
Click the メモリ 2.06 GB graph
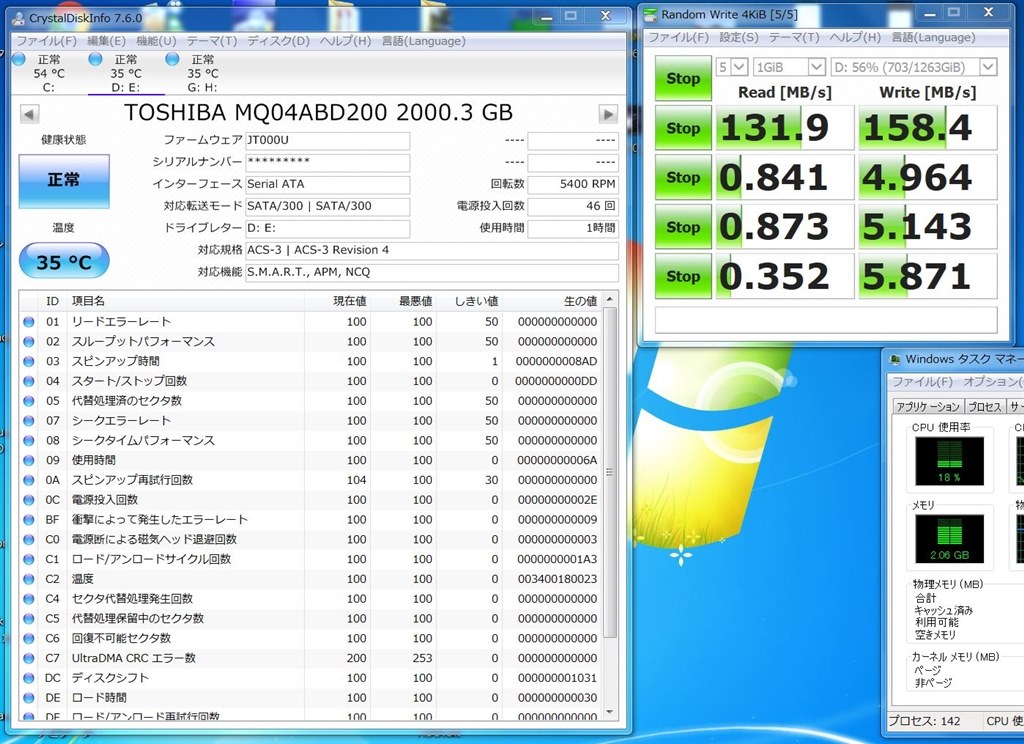949,539
